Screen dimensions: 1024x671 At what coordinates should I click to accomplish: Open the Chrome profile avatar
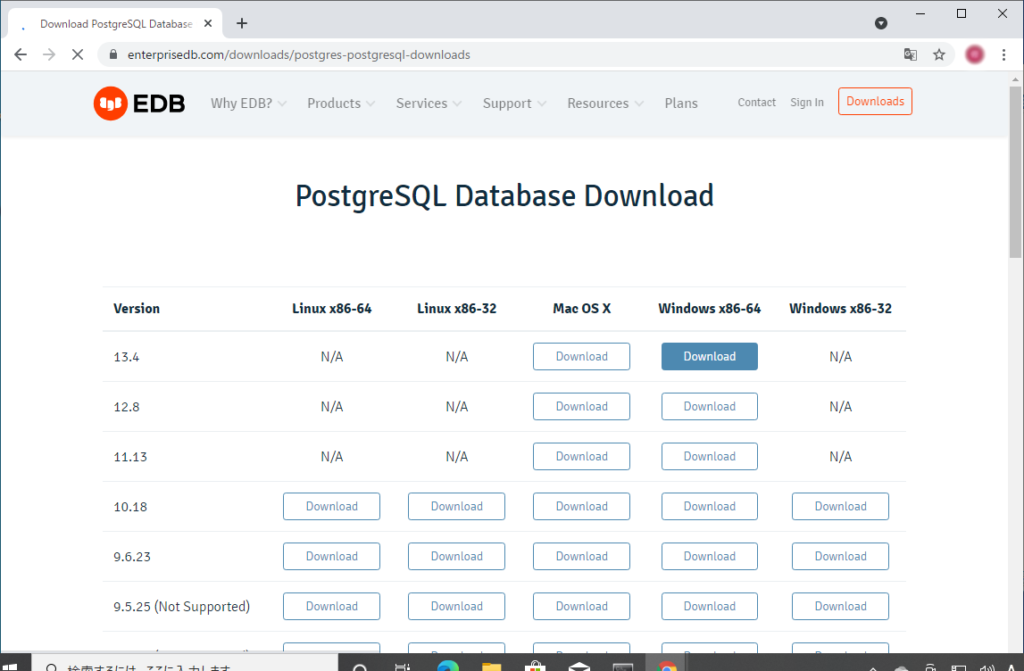pos(974,55)
